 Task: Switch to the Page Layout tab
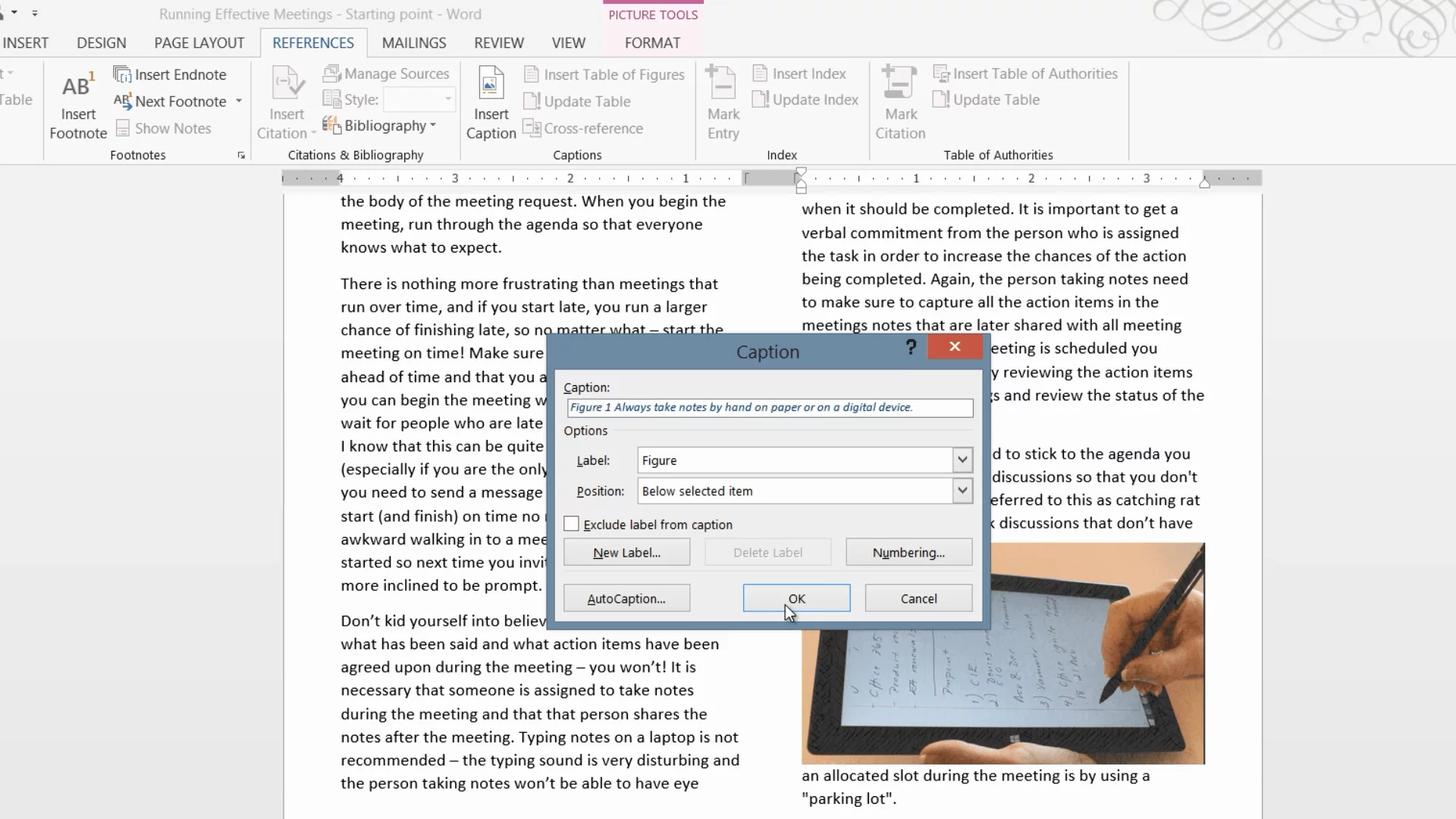[x=199, y=43]
